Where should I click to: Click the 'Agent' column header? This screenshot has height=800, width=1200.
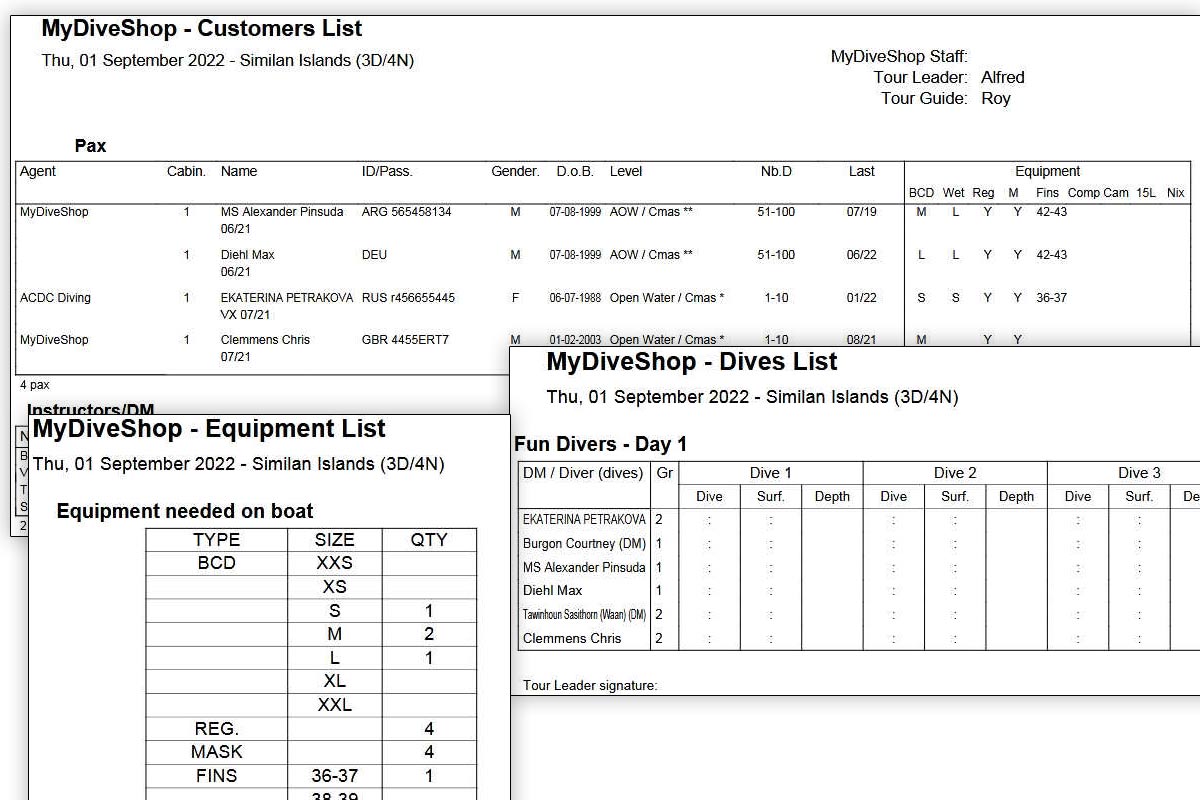[x=38, y=171]
